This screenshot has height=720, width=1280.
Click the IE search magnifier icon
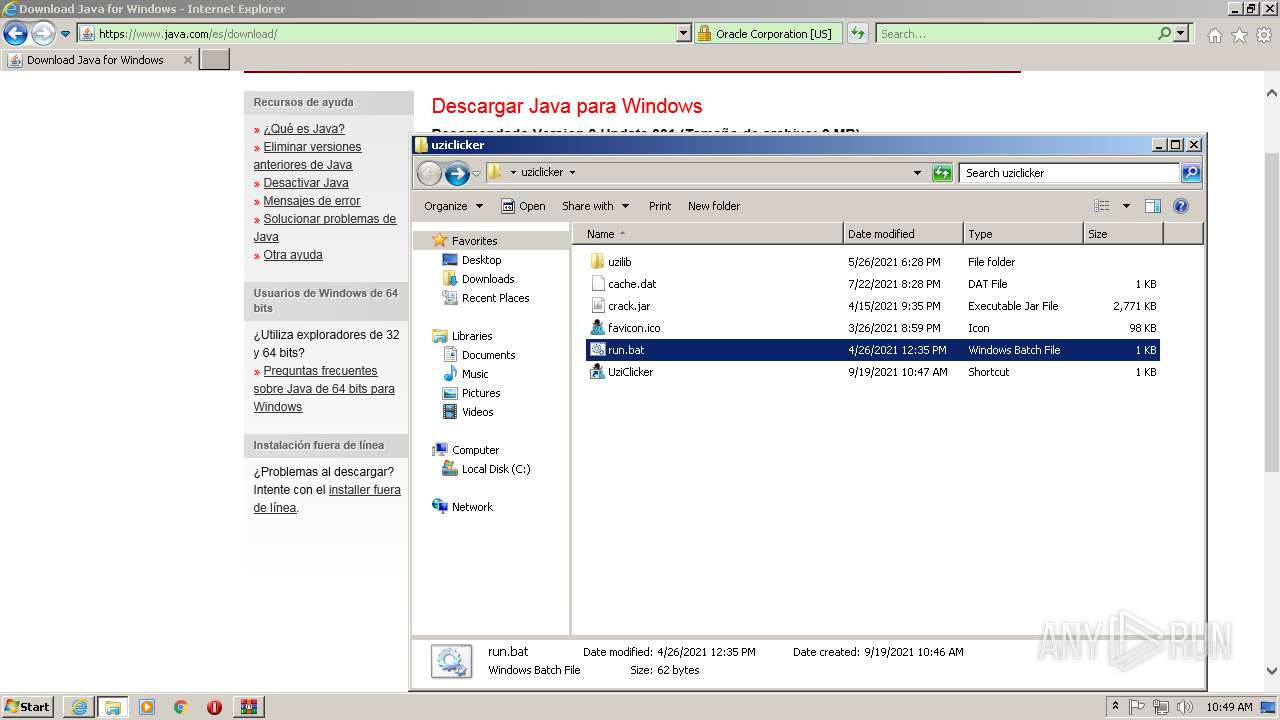click(1164, 34)
